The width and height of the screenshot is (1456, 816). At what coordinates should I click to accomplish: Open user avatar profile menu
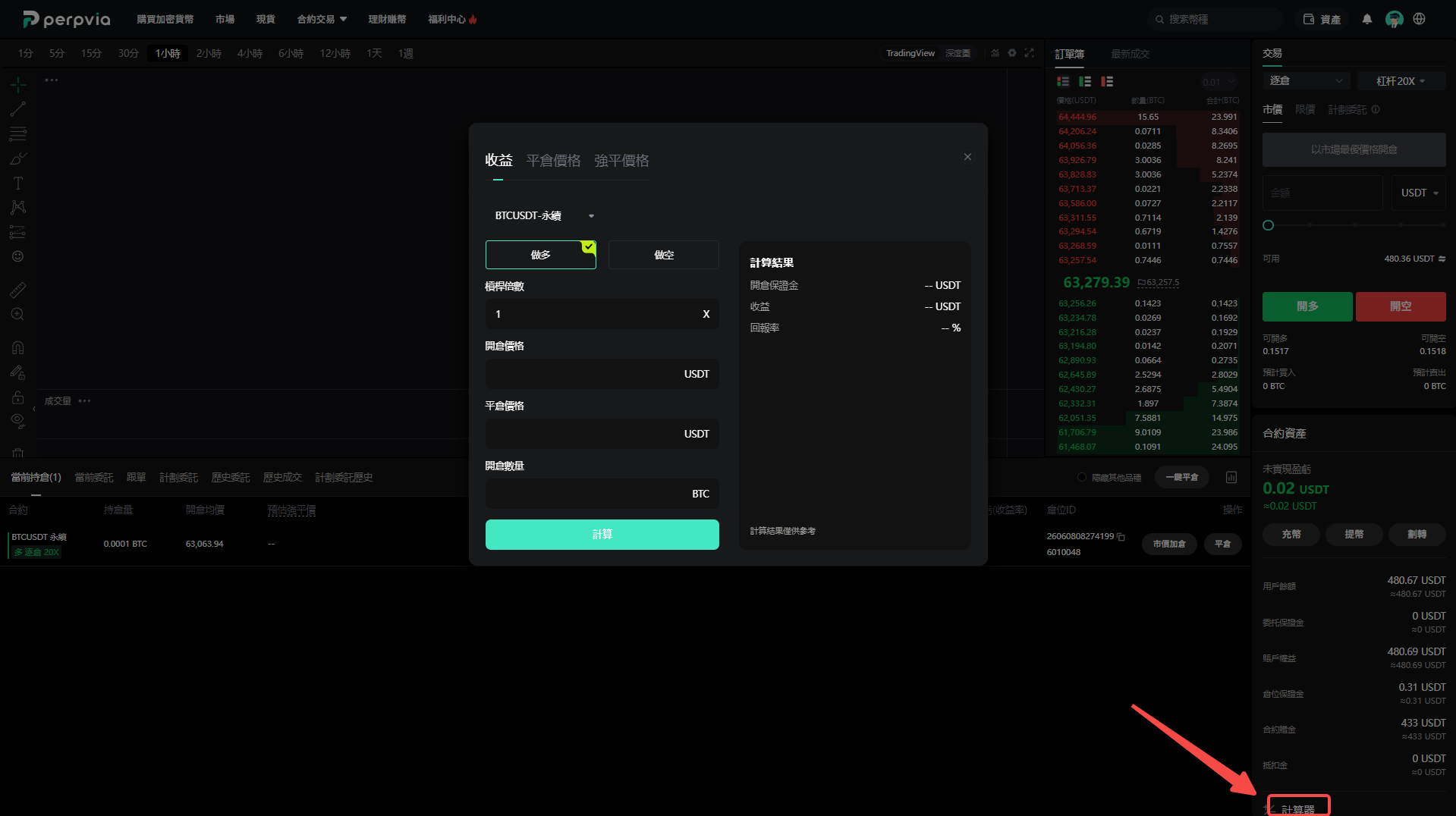point(1394,19)
